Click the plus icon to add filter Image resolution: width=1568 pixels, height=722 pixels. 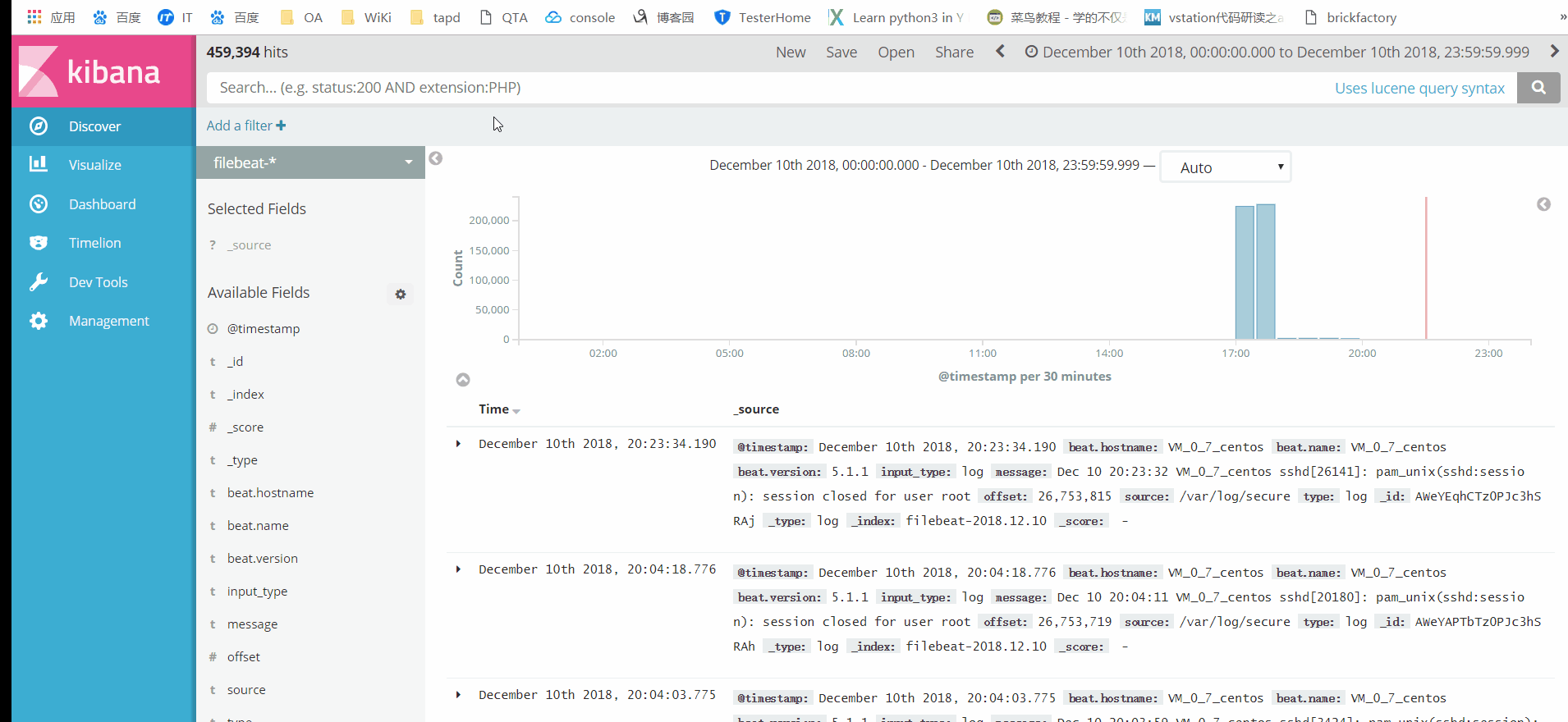click(x=281, y=126)
